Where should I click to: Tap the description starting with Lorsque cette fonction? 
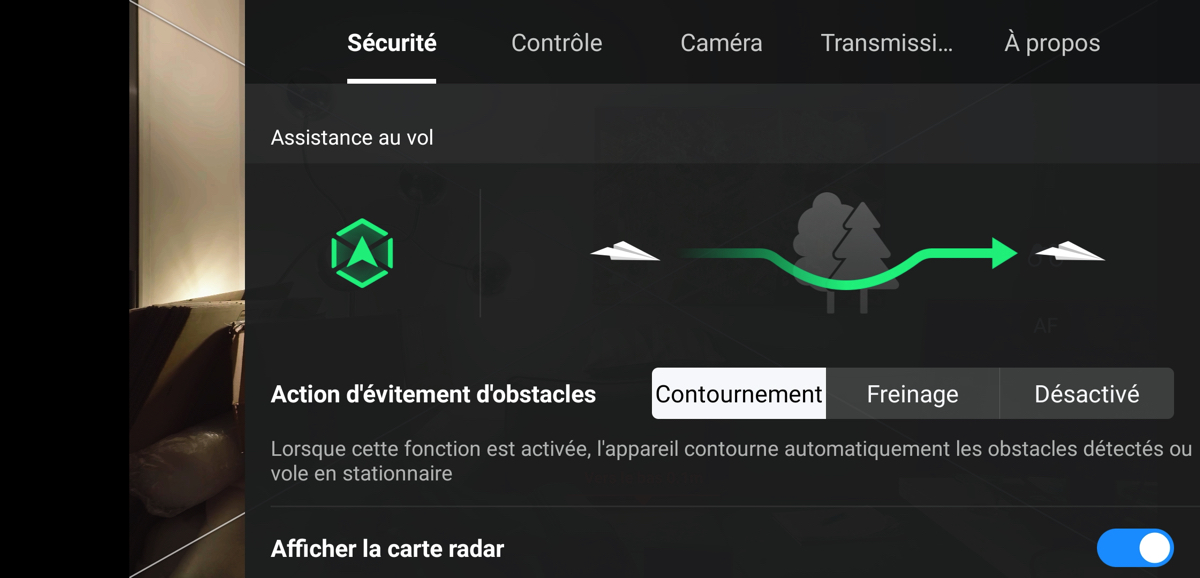click(731, 461)
